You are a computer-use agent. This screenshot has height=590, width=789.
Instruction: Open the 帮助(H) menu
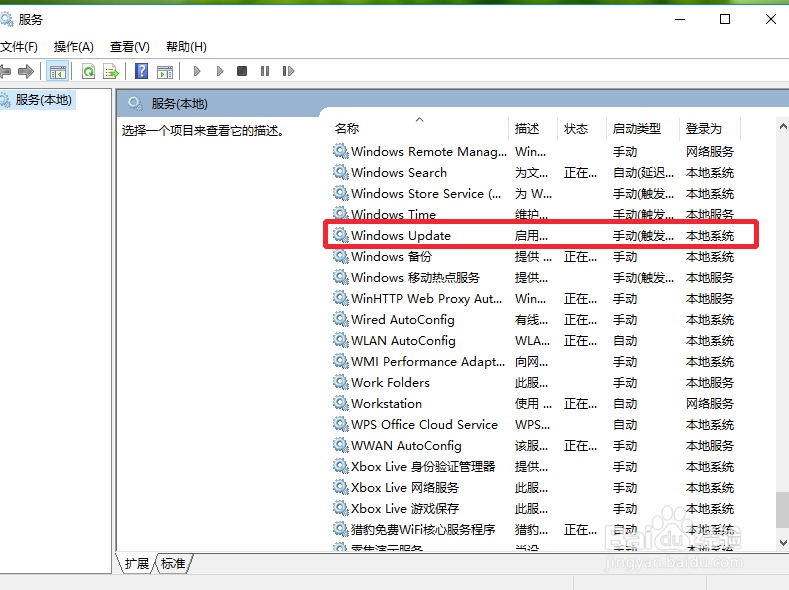[186, 47]
